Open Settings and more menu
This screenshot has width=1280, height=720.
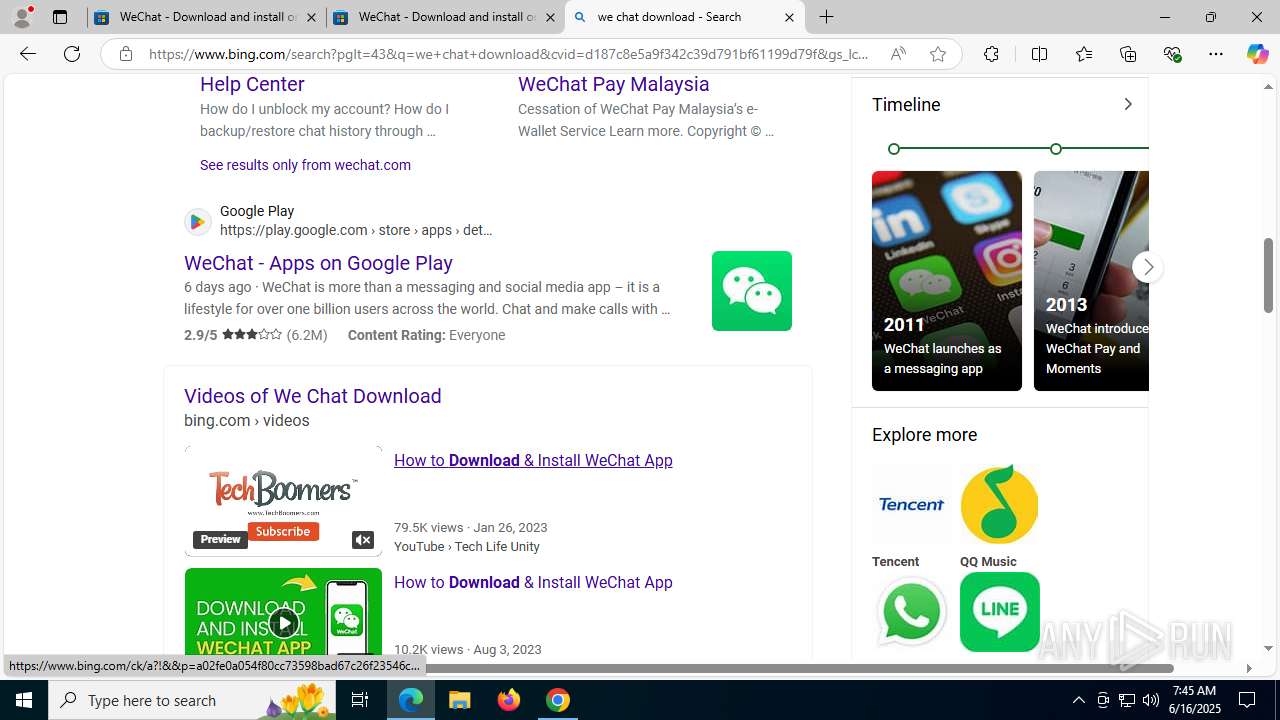coord(1216,54)
